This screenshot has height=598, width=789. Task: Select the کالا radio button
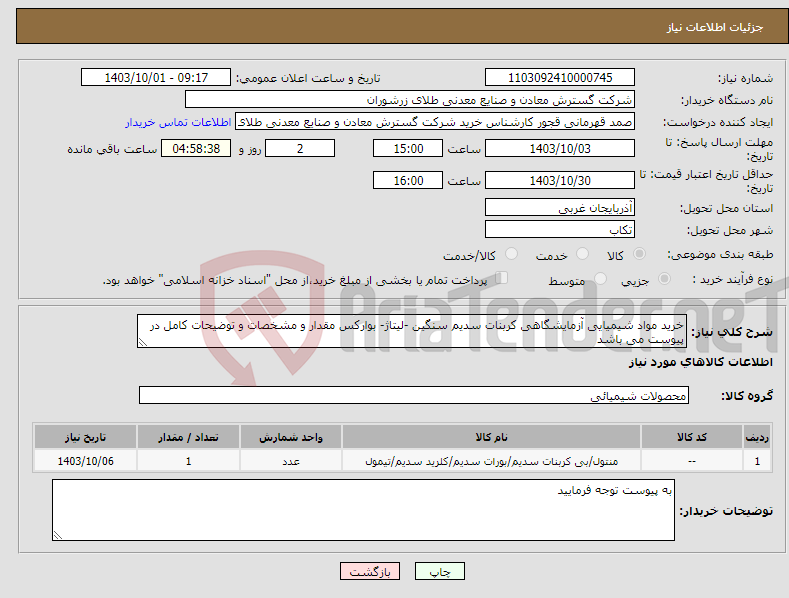(x=640, y=254)
